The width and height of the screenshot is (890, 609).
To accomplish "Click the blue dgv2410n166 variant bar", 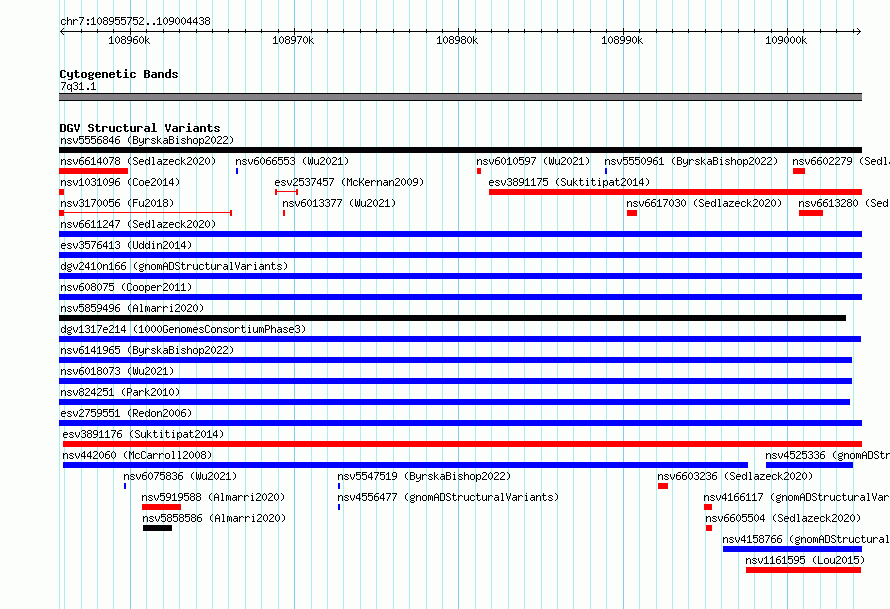I will (x=460, y=276).
